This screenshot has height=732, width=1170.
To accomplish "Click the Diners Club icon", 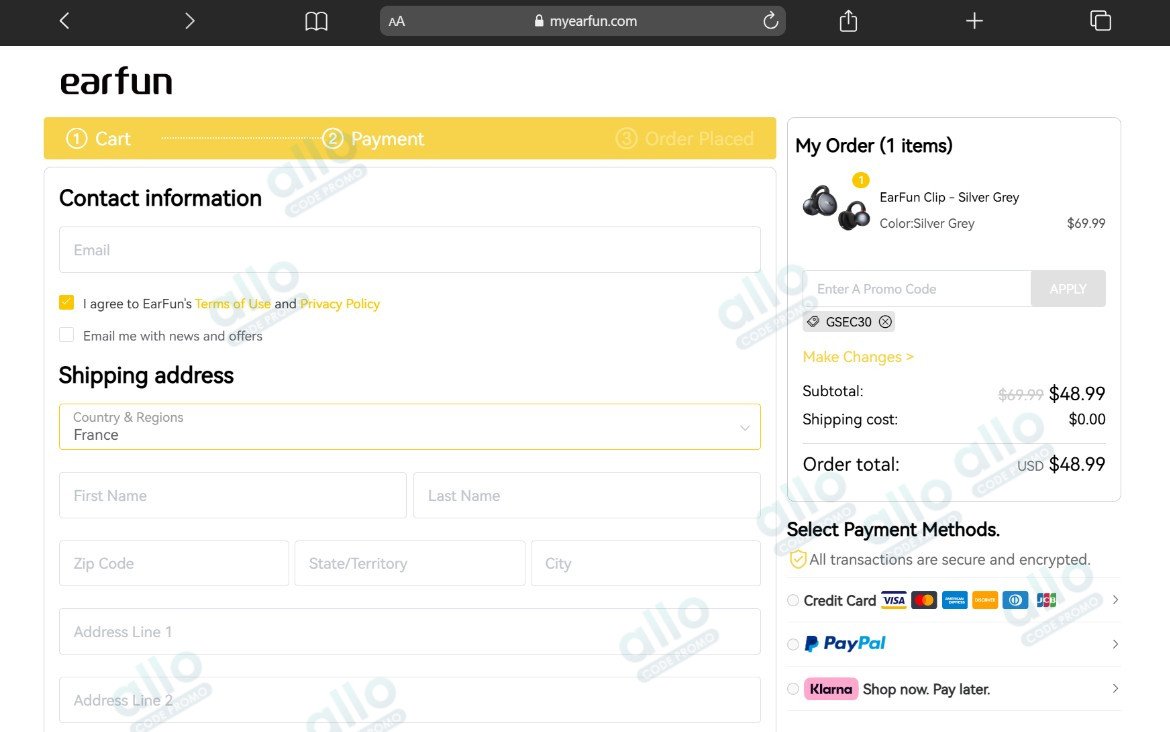I will tap(1016, 600).
